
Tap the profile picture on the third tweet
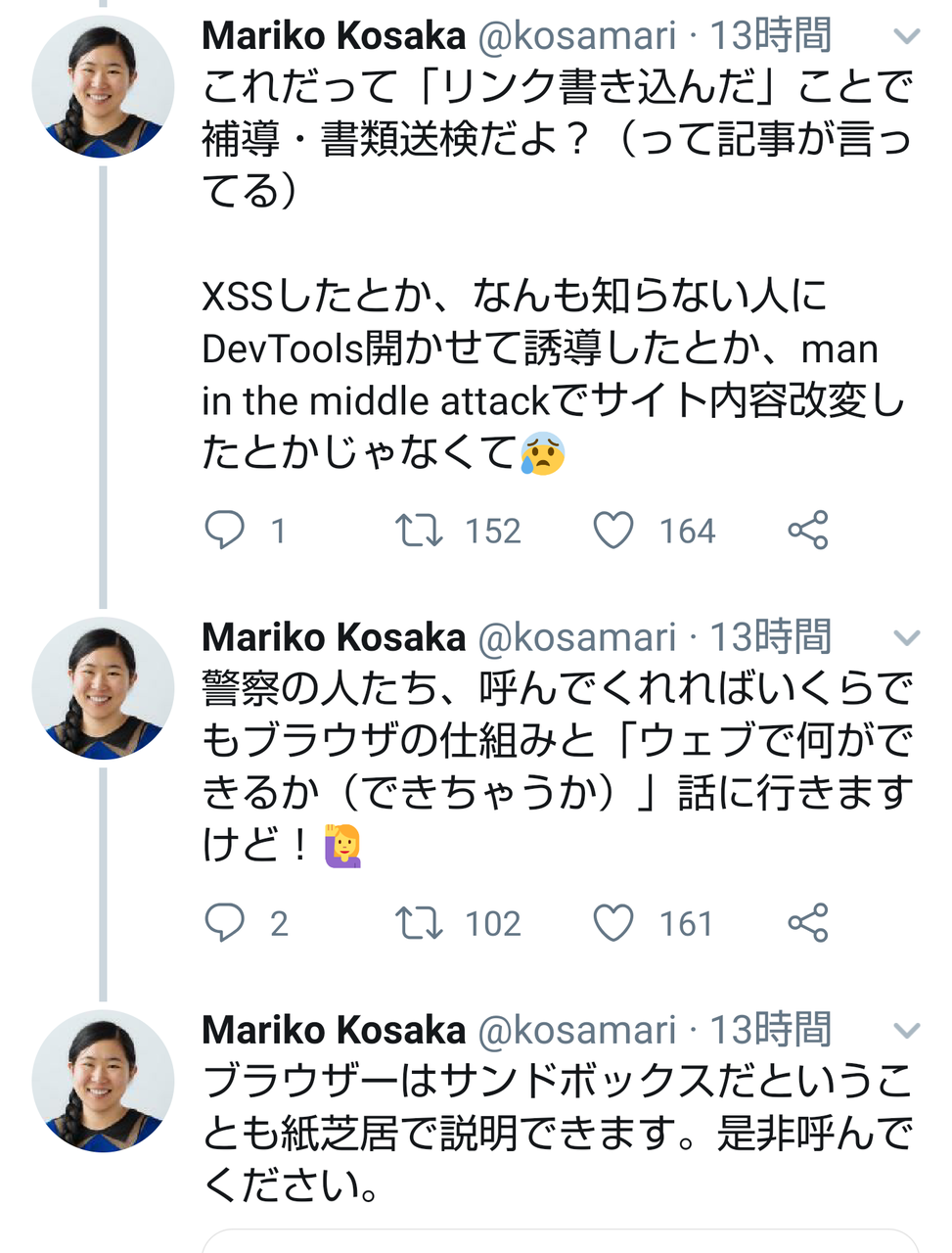click(103, 1081)
